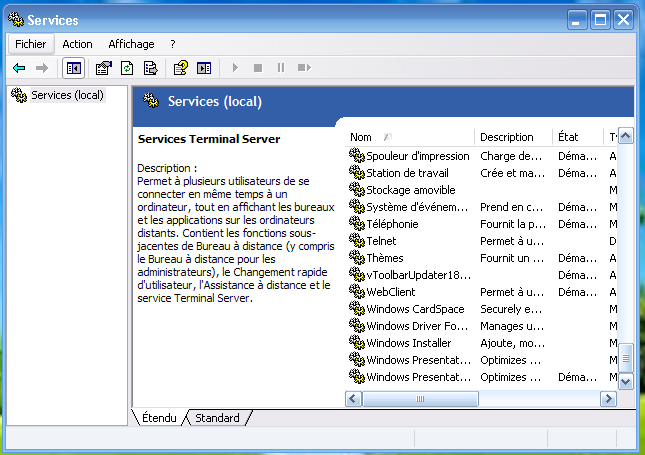645x455 pixels.
Task: Click the Station de travail service icon
Action: 357,173
